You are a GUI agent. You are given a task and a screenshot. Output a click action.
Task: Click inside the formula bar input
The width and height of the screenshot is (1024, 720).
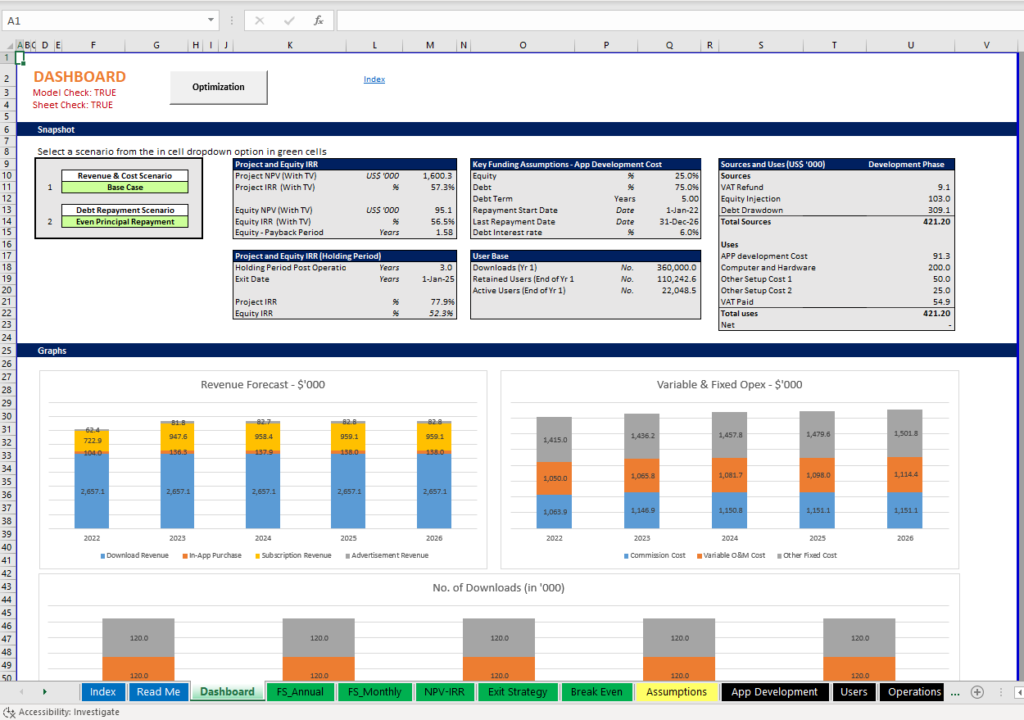point(670,20)
